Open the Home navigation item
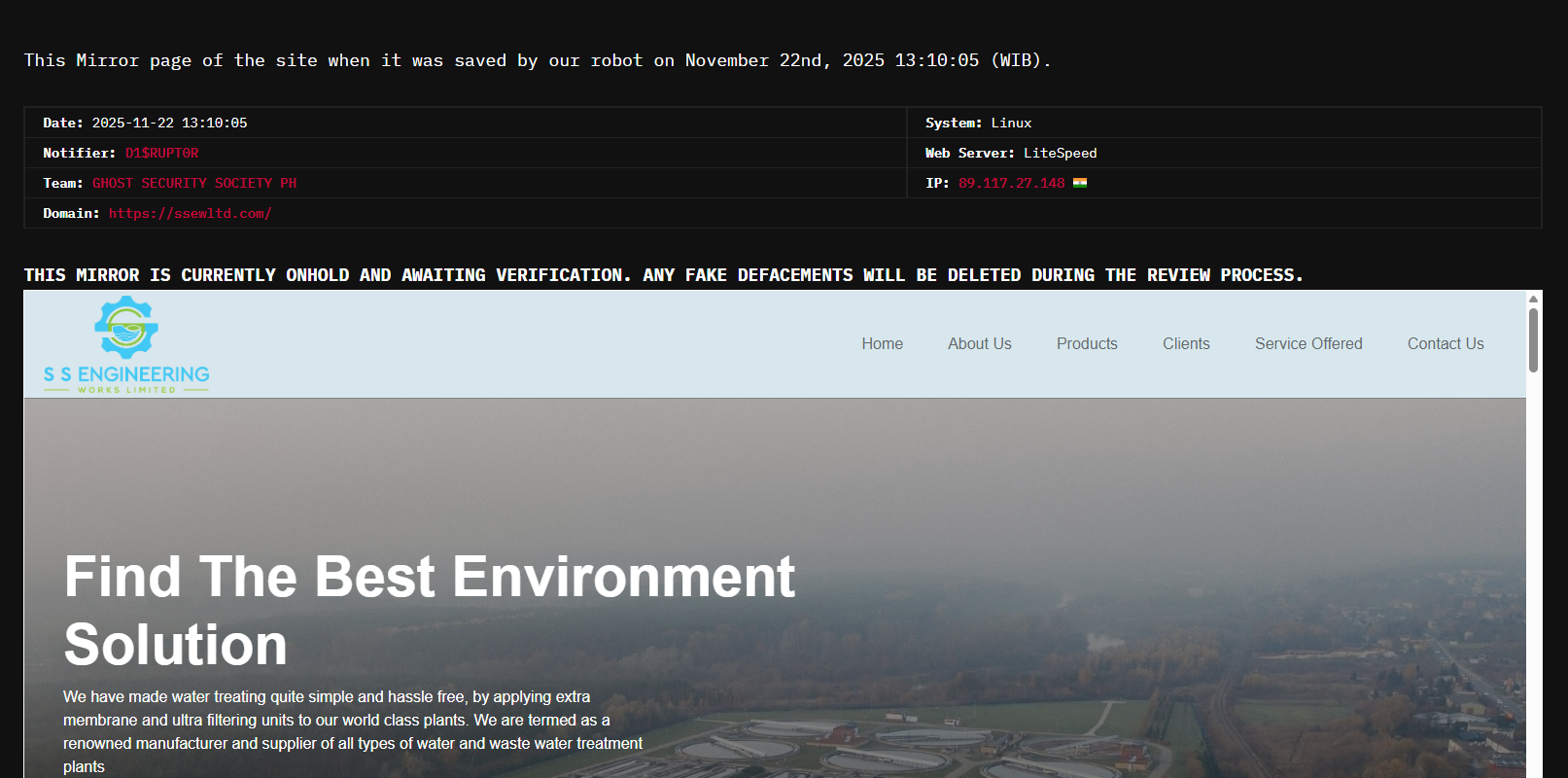 tap(882, 344)
